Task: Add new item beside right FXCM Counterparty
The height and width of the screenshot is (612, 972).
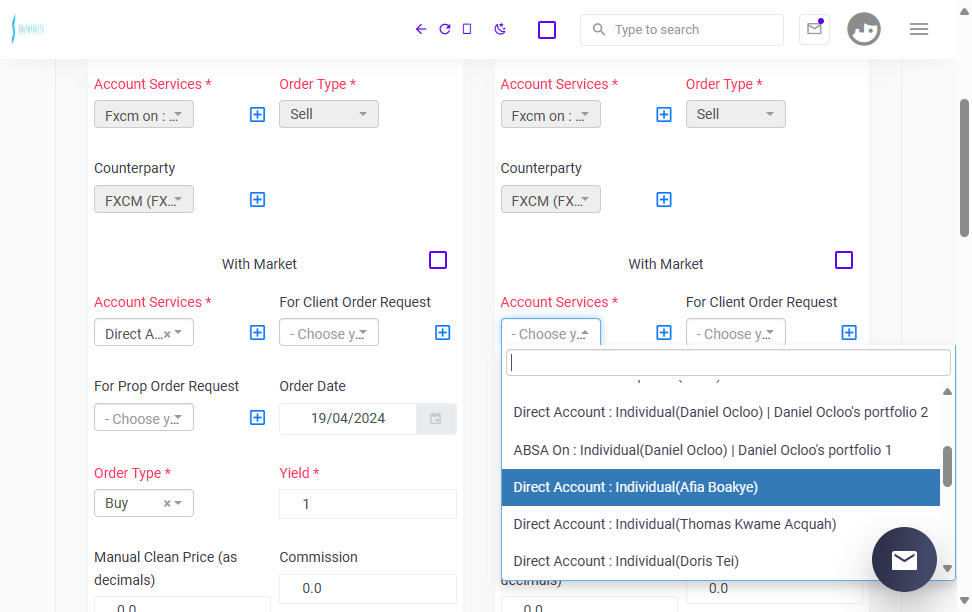Action: (x=664, y=200)
